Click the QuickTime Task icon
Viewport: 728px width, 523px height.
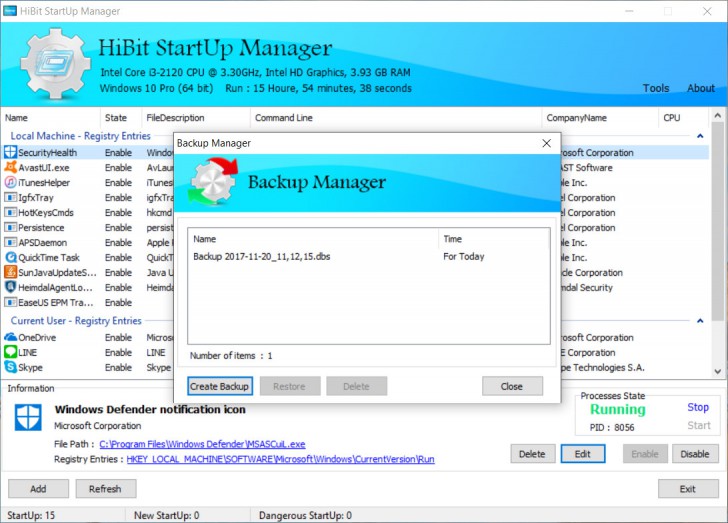(x=10, y=257)
